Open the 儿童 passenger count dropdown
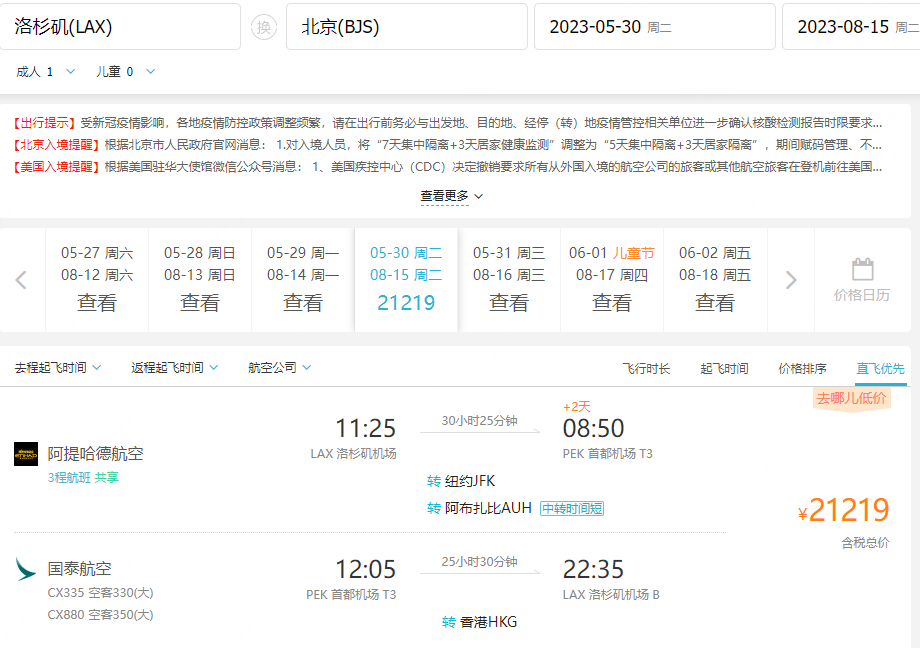Screen dimensions: 920x648 (126, 72)
